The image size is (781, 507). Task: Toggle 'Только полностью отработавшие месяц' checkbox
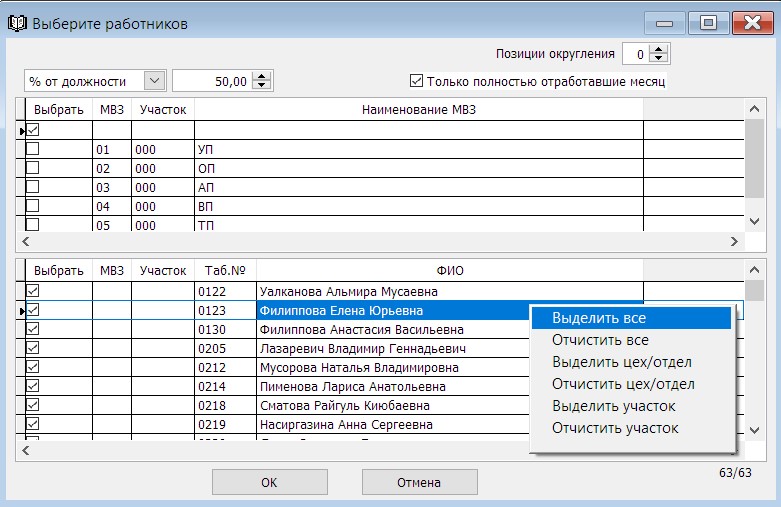pyautogui.click(x=417, y=81)
